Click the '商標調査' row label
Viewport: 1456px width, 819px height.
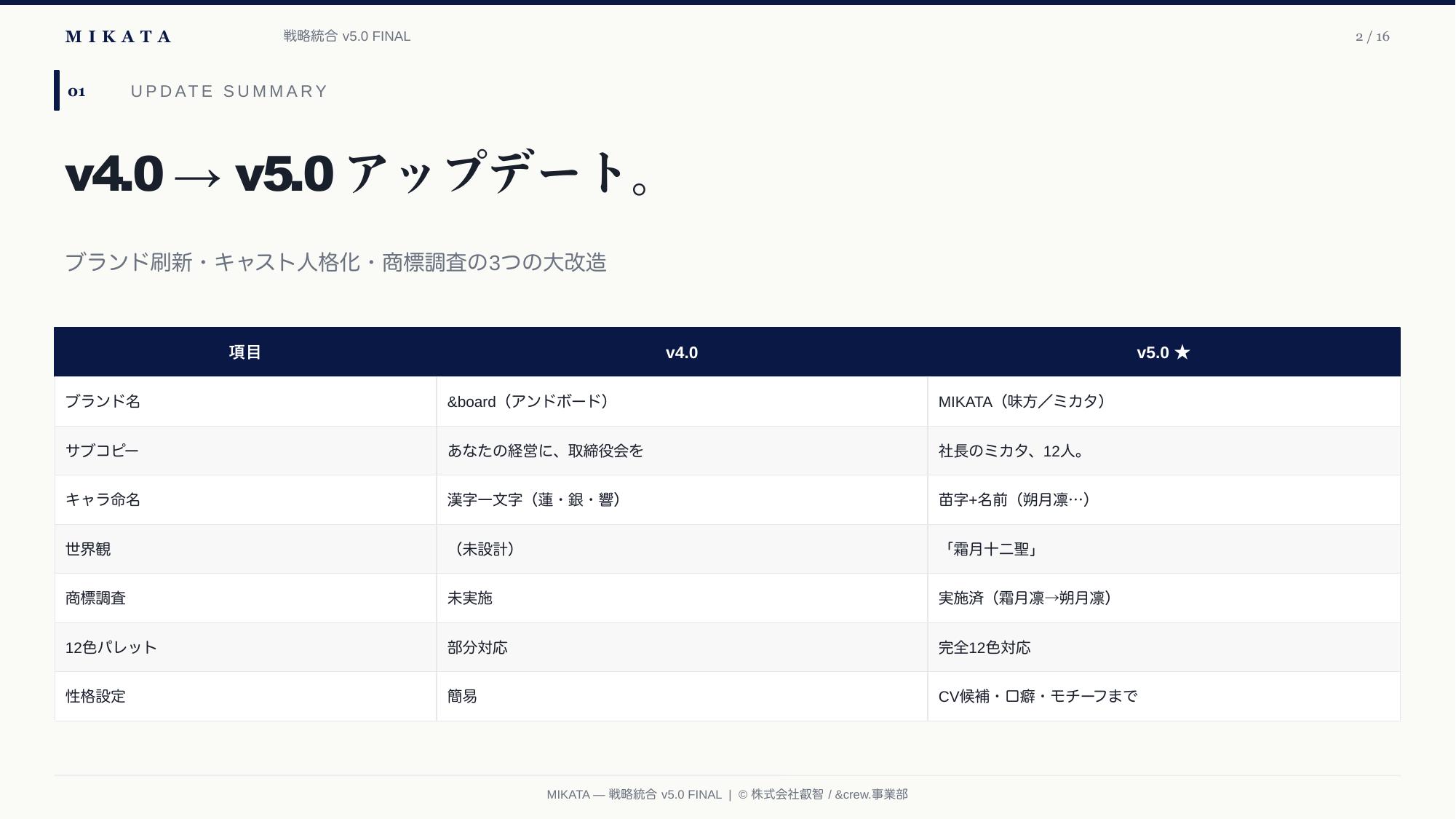click(x=245, y=598)
